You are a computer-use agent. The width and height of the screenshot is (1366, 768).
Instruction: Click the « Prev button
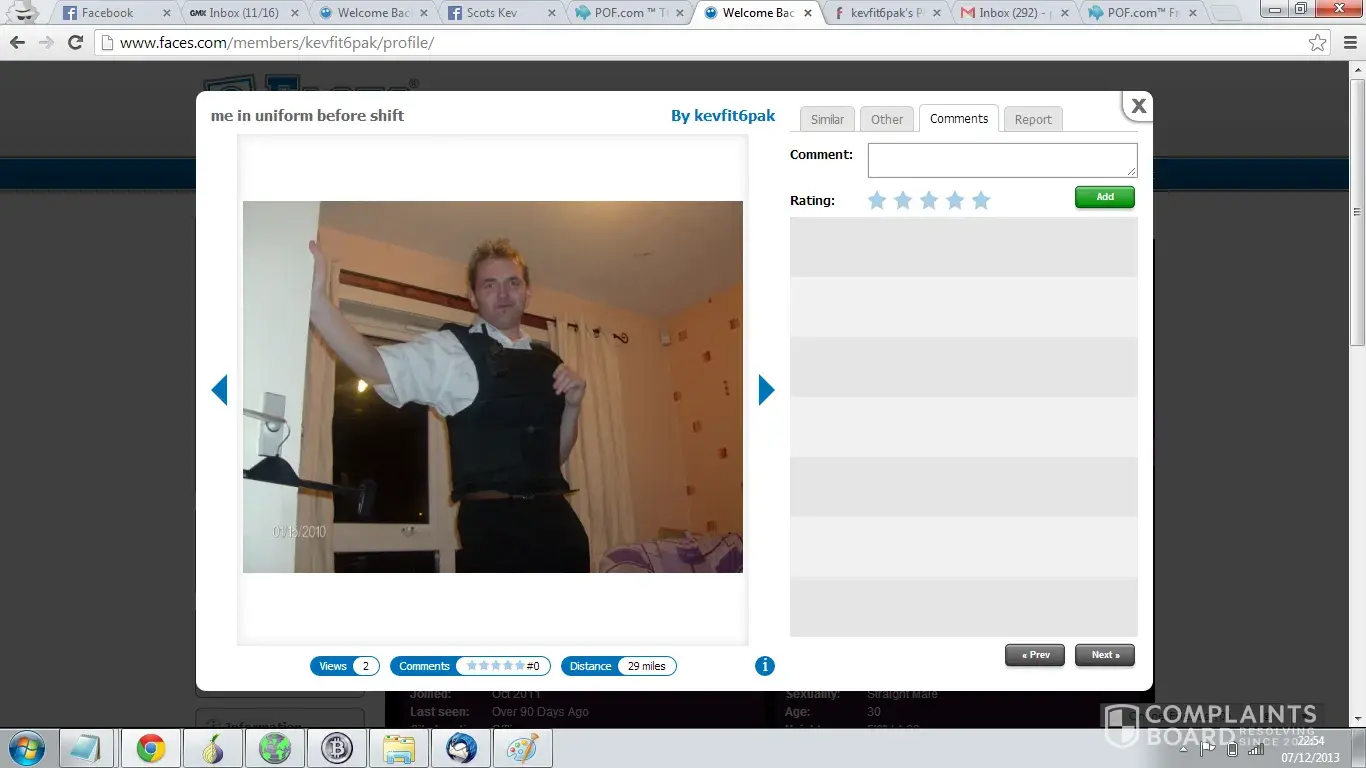[1035, 655]
